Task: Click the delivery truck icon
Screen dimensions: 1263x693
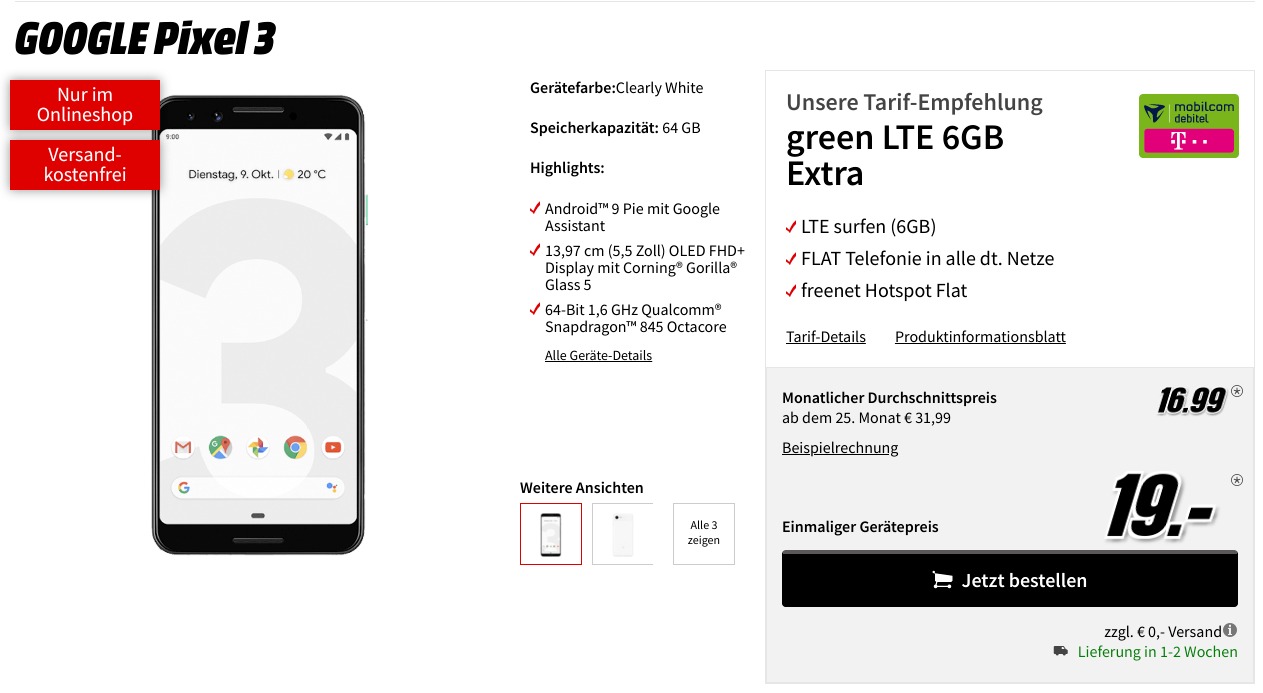Action: (1060, 651)
